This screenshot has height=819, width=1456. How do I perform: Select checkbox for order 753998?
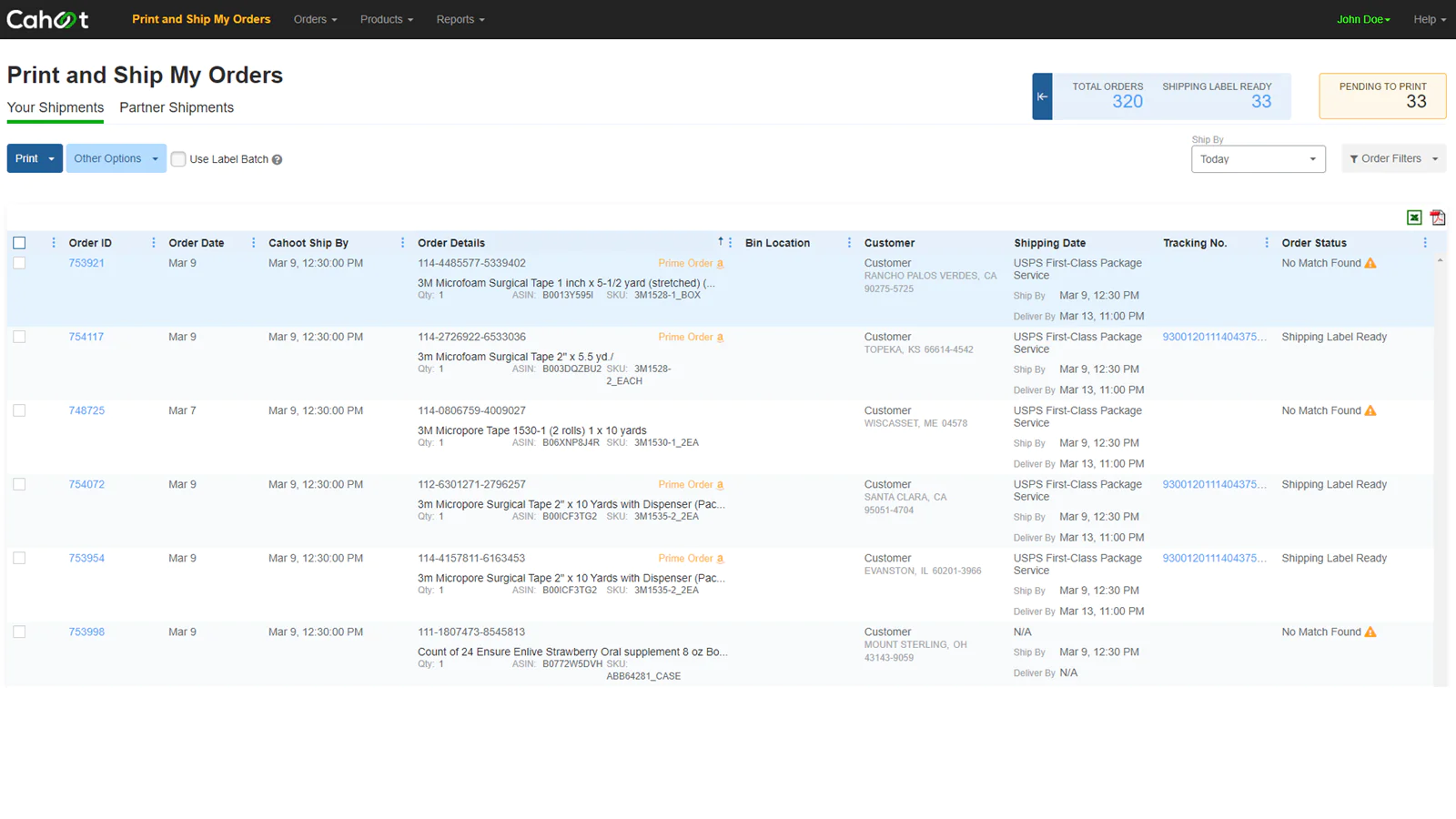[19, 632]
